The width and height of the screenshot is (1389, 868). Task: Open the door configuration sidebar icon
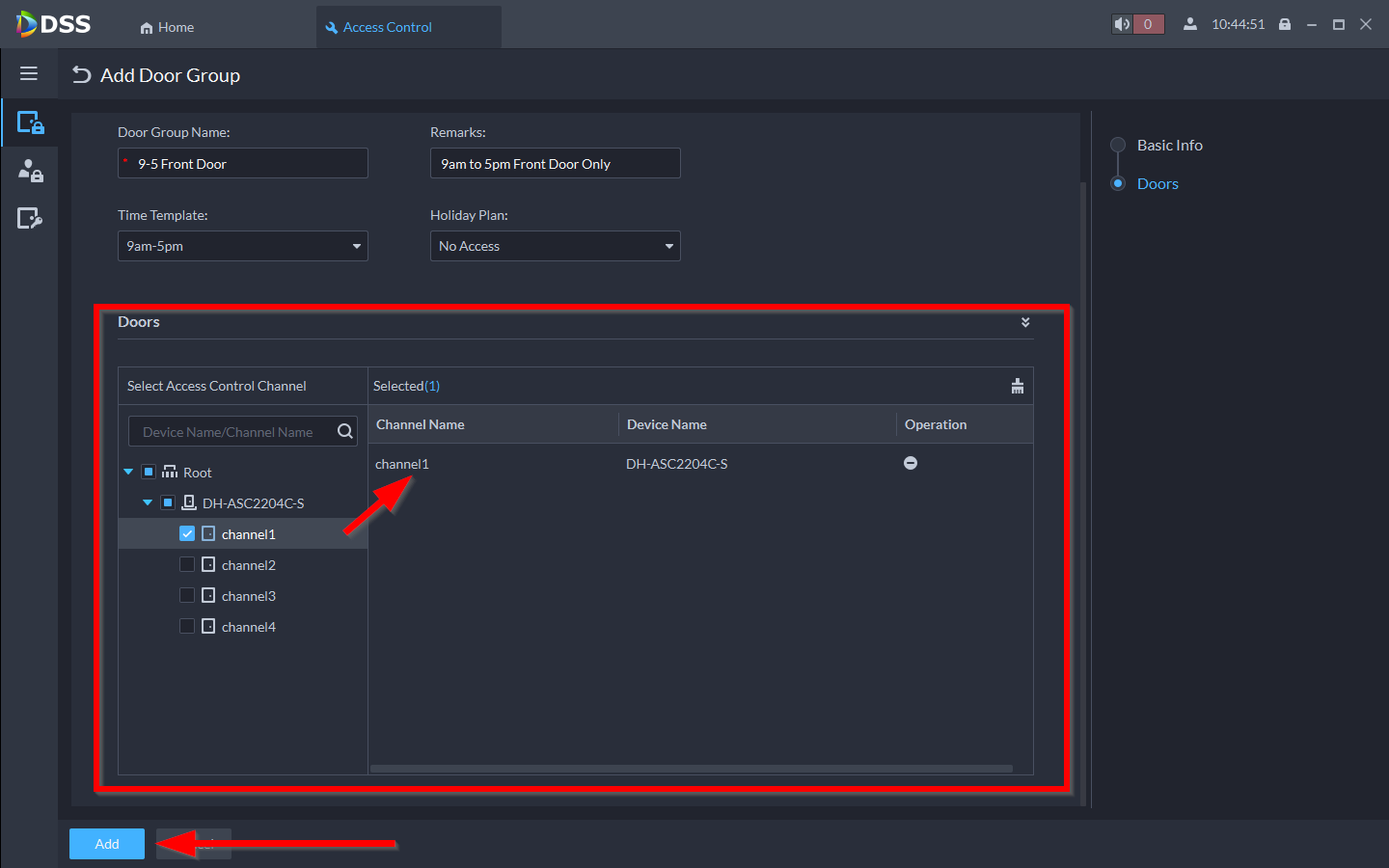pos(30,219)
